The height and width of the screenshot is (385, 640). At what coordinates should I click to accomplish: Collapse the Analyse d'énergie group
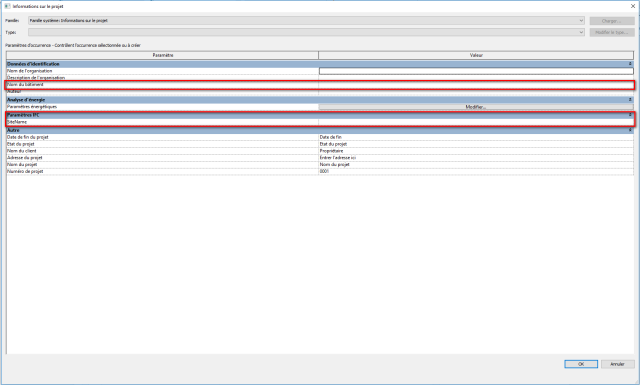[630, 100]
